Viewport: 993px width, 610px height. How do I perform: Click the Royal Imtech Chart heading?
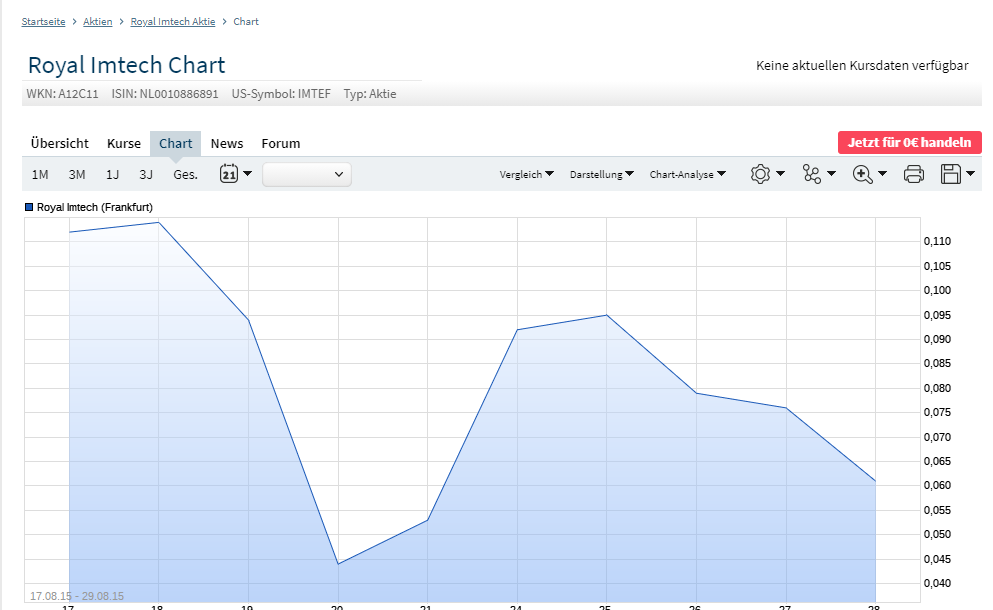point(127,65)
